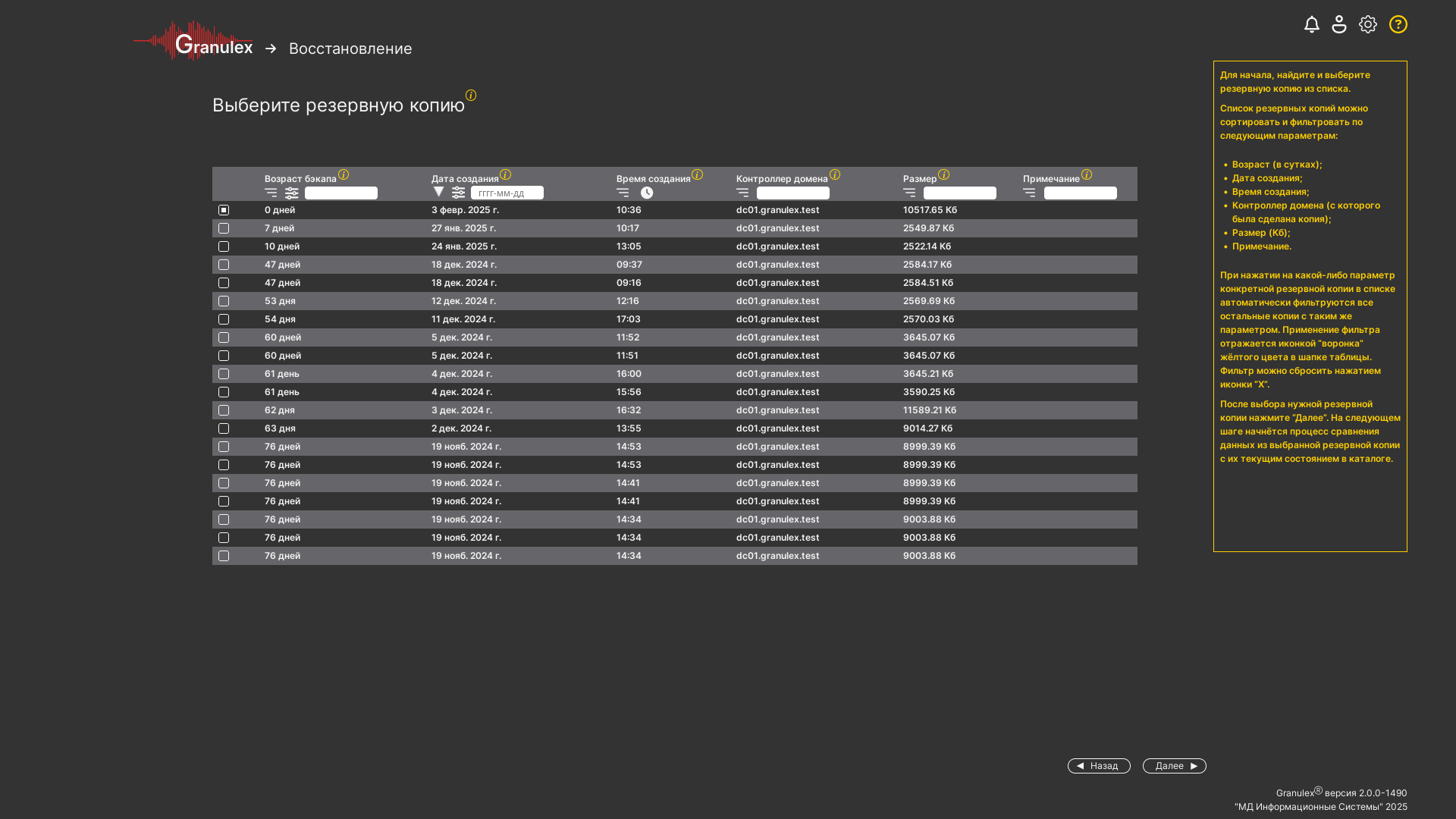The width and height of the screenshot is (1456, 819).
Task: Click the 'Размер' column header
Action: [x=920, y=179]
